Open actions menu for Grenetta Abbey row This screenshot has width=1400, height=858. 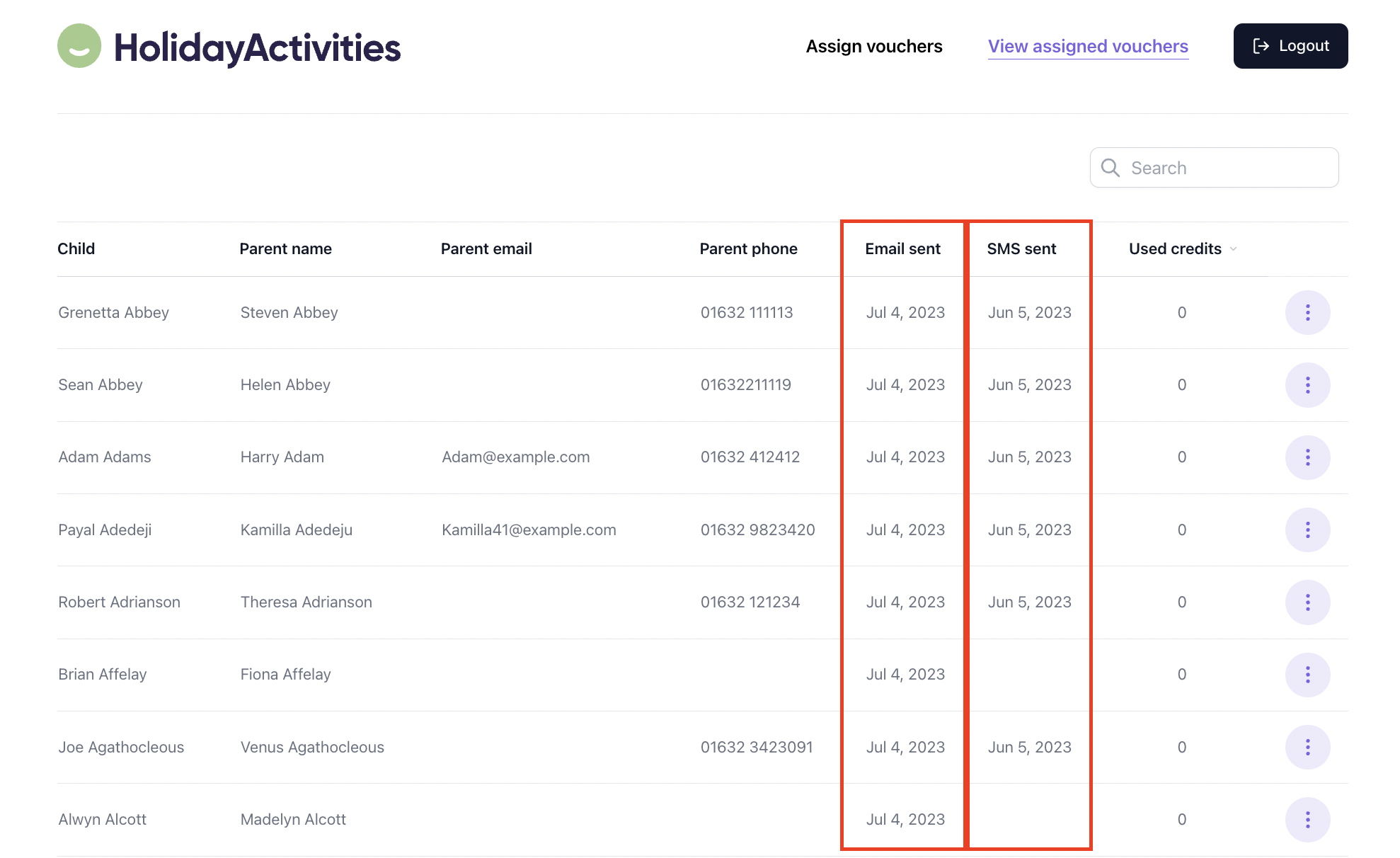pyautogui.click(x=1307, y=312)
